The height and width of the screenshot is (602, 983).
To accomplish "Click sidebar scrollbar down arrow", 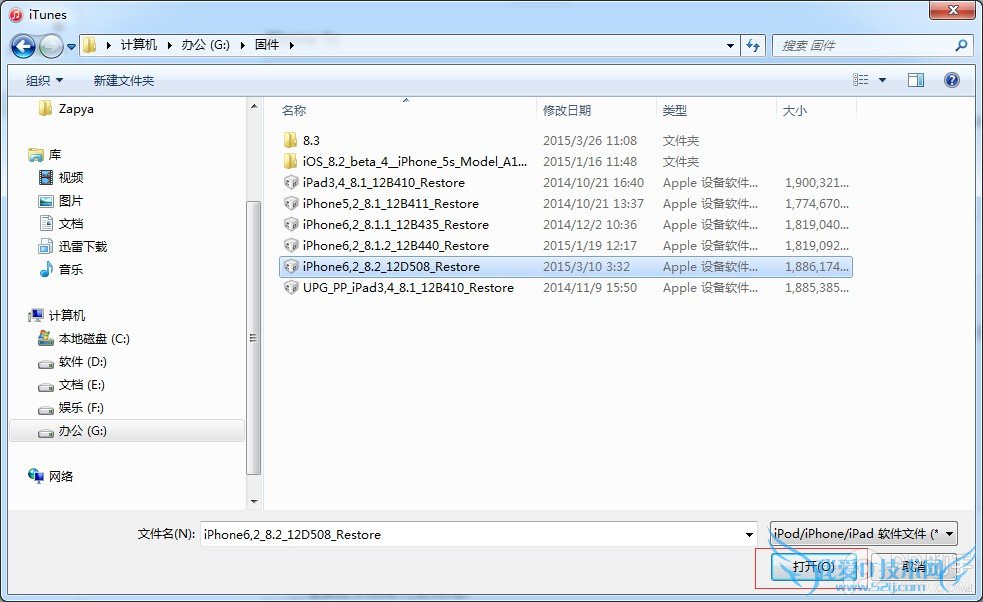I will point(254,502).
